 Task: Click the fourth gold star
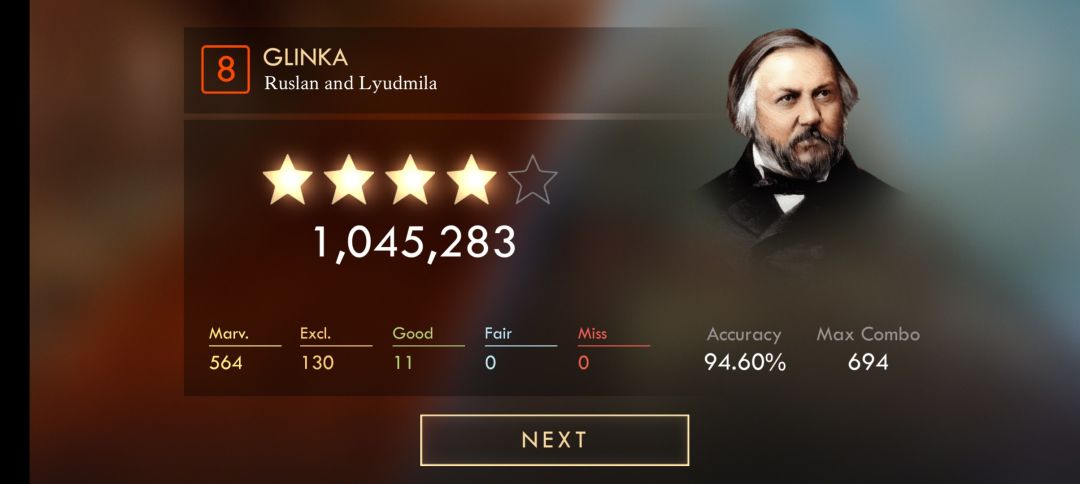tap(472, 180)
